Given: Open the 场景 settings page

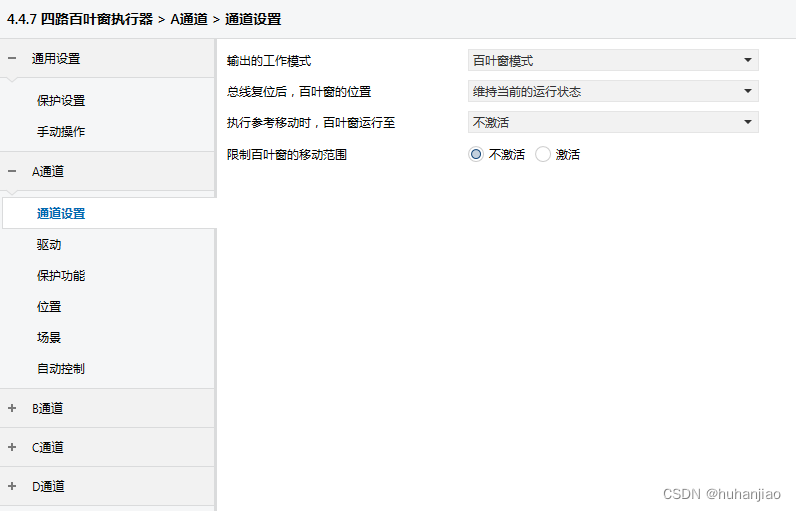Looking at the screenshot, I should pos(49,338).
